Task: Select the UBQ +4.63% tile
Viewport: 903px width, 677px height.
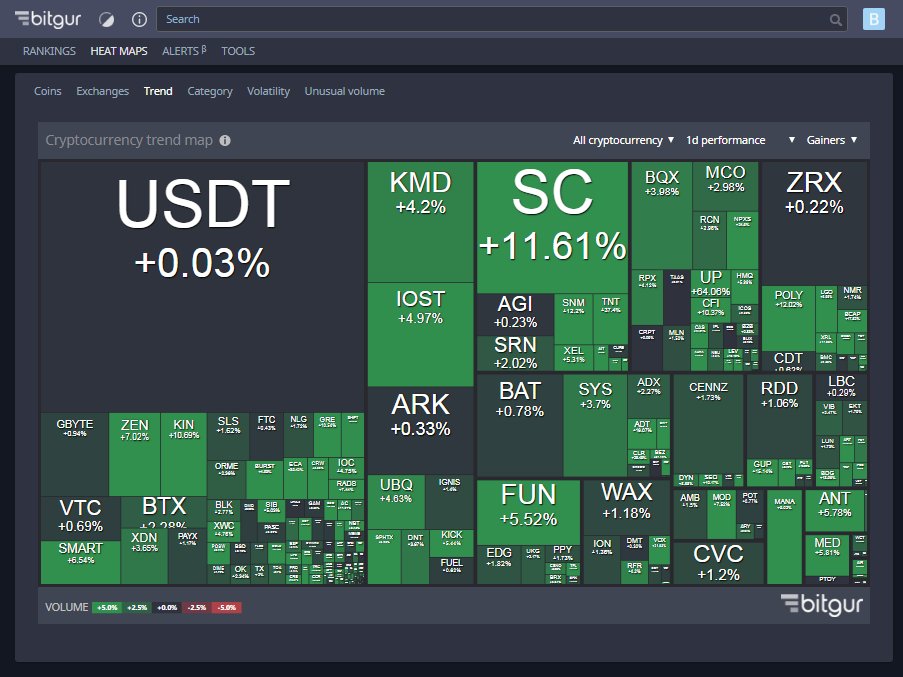Action: coord(396,501)
